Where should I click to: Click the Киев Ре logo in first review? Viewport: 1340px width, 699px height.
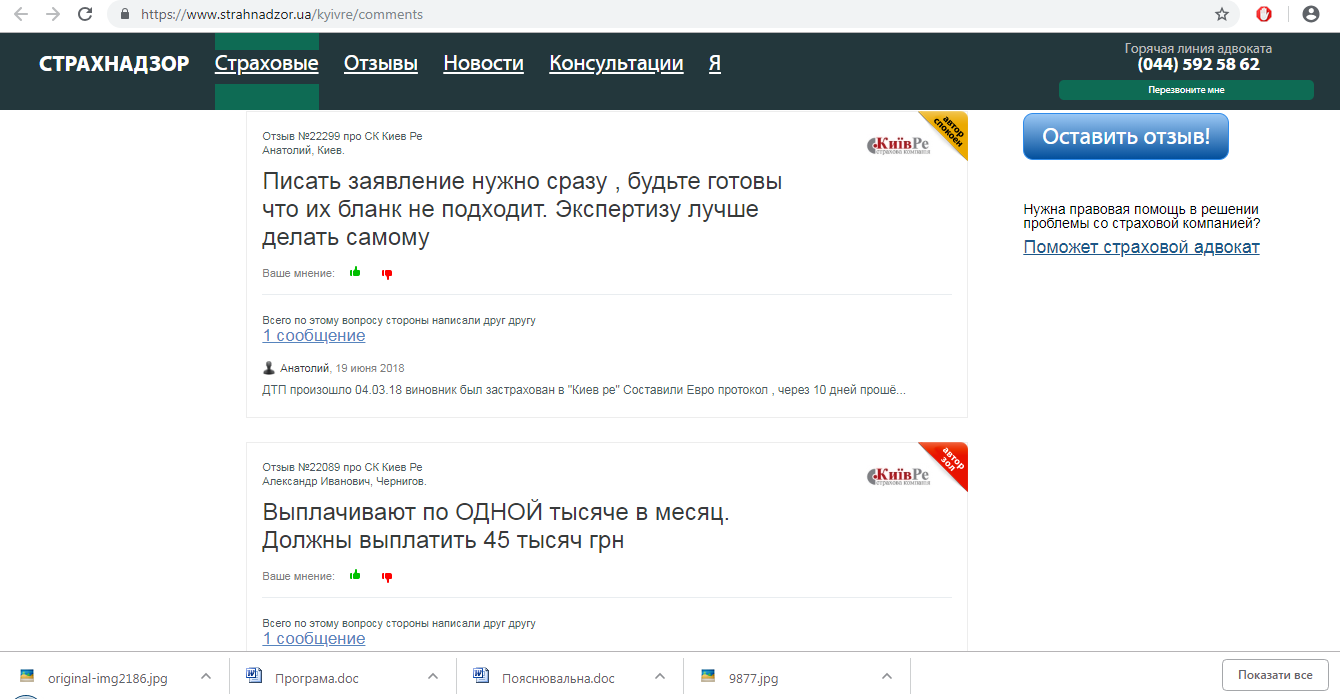pyautogui.click(x=898, y=146)
